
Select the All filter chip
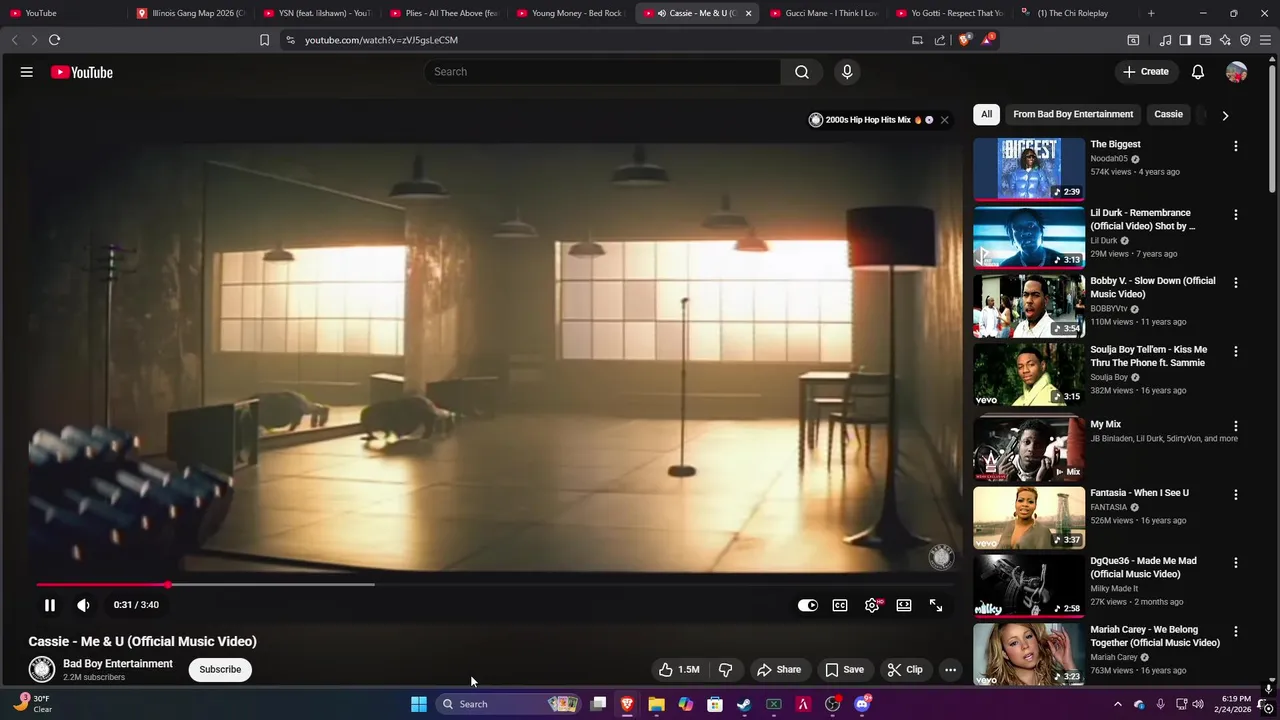986,114
